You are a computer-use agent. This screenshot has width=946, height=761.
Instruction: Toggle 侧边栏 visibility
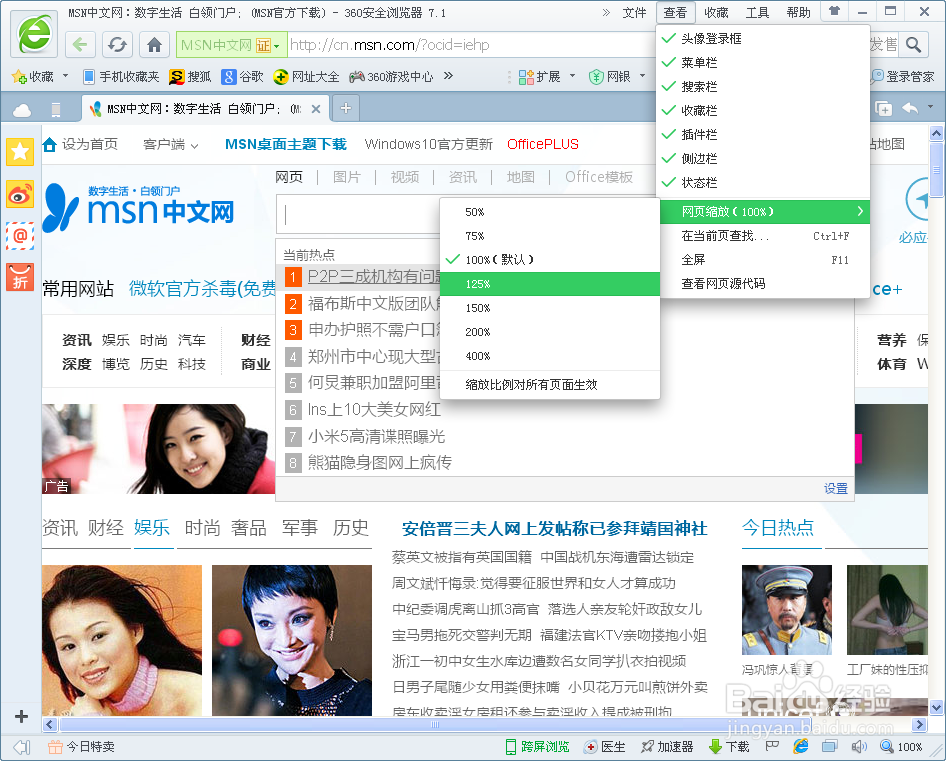pyautogui.click(x=763, y=158)
